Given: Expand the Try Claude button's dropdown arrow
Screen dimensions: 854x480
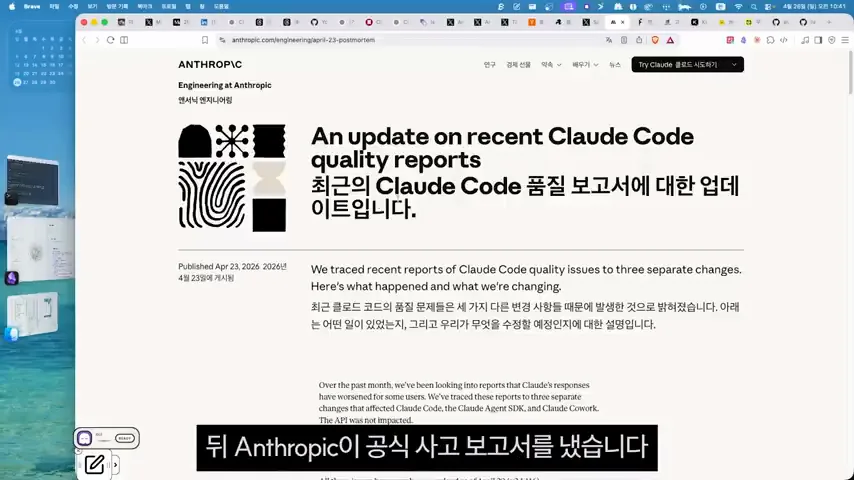Looking at the screenshot, I should tap(734, 64).
